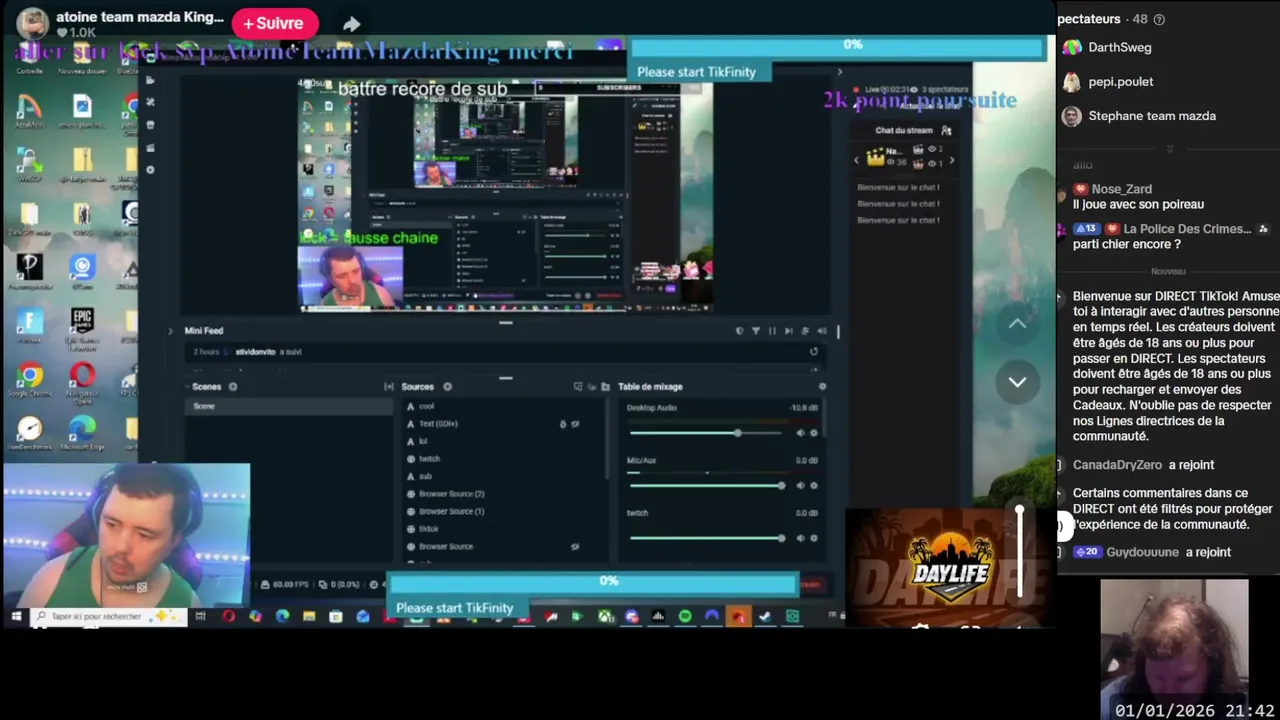Open the spectators help question-mark icon
The height and width of the screenshot is (720, 1280).
pyautogui.click(x=1159, y=19)
